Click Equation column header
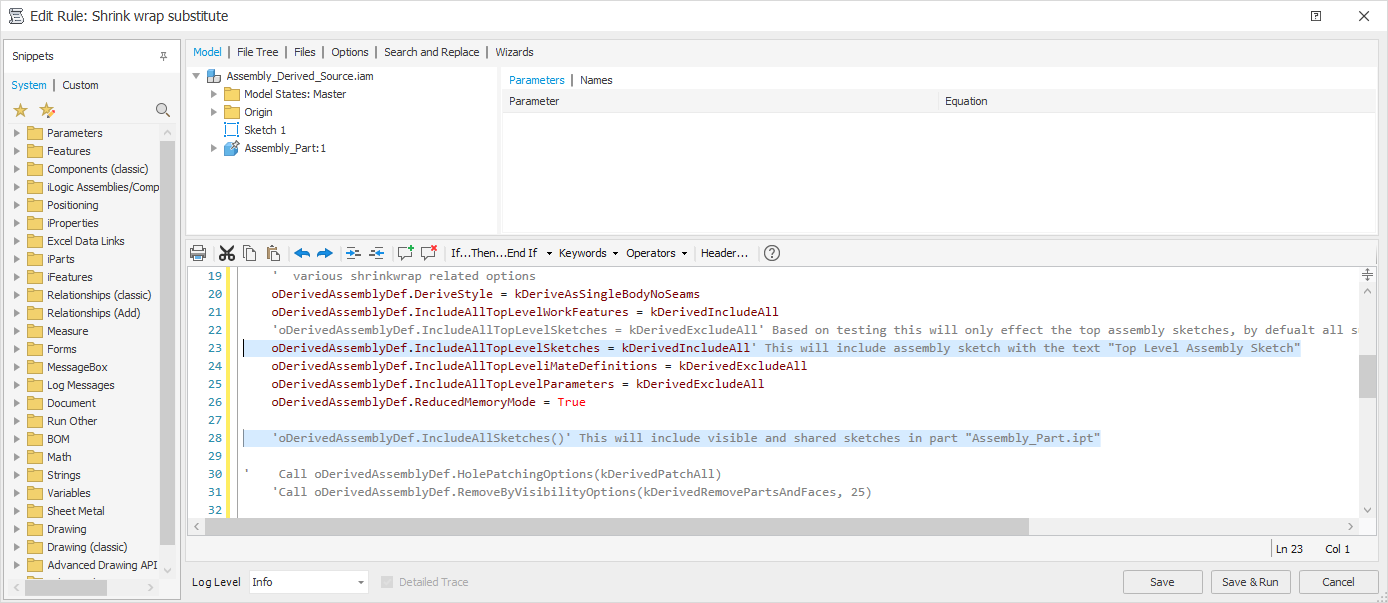Viewport: 1388px width, 603px height. coord(1158,101)
